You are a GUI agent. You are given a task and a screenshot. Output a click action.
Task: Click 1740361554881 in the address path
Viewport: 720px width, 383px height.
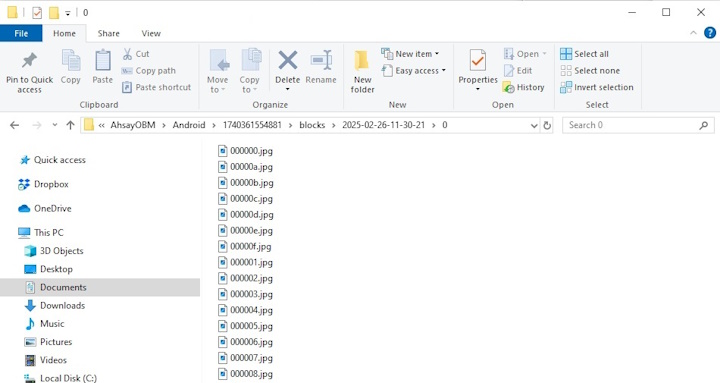252,125
